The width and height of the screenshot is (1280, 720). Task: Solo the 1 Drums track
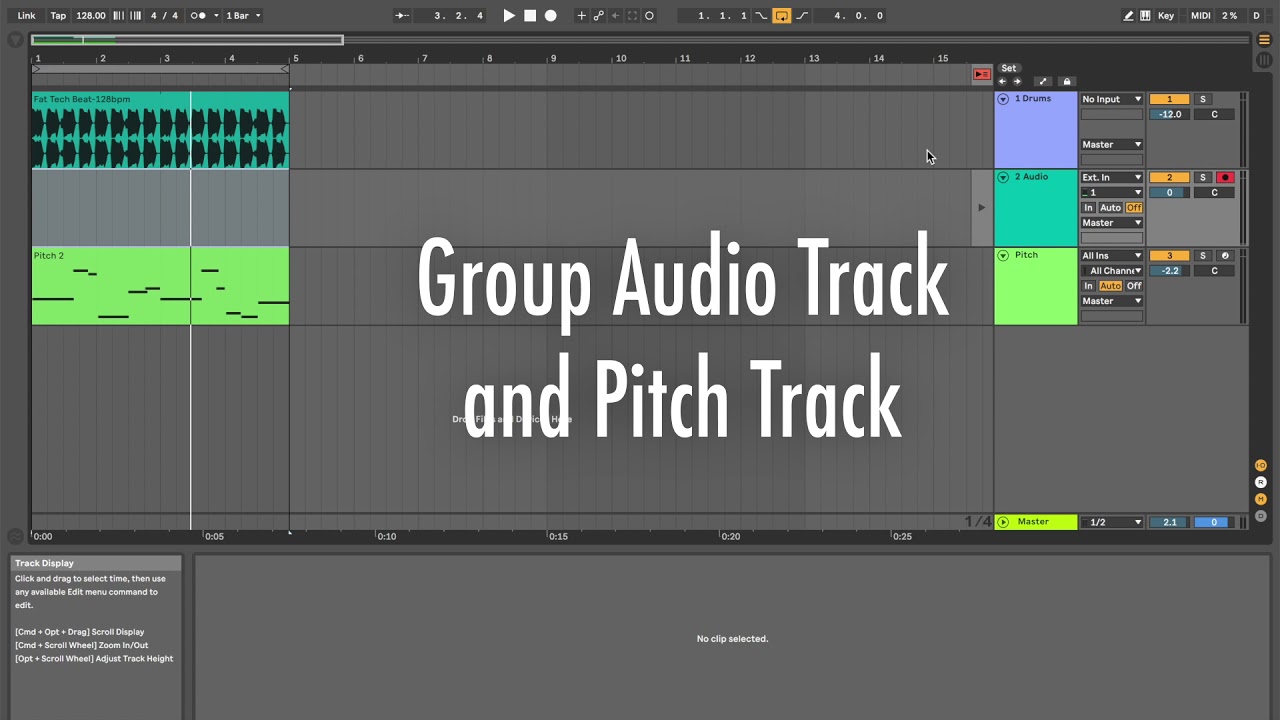(1203, 99)
